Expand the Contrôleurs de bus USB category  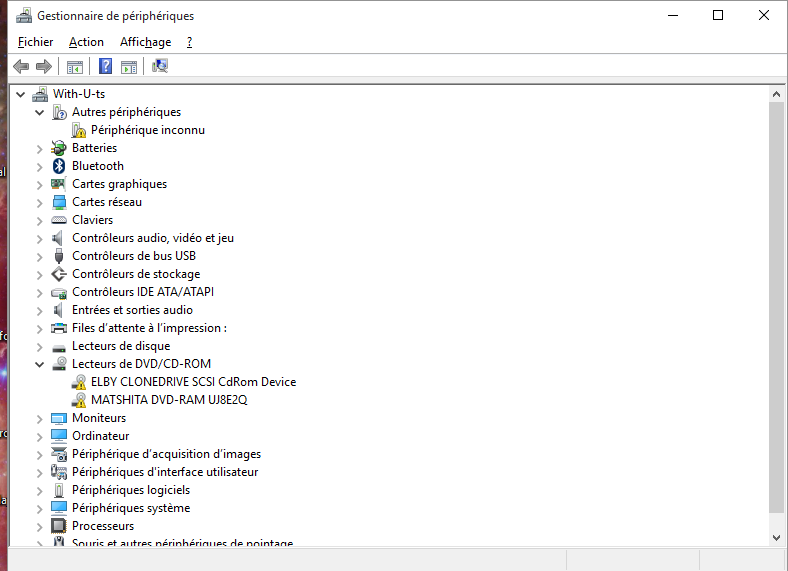point(40,256)
